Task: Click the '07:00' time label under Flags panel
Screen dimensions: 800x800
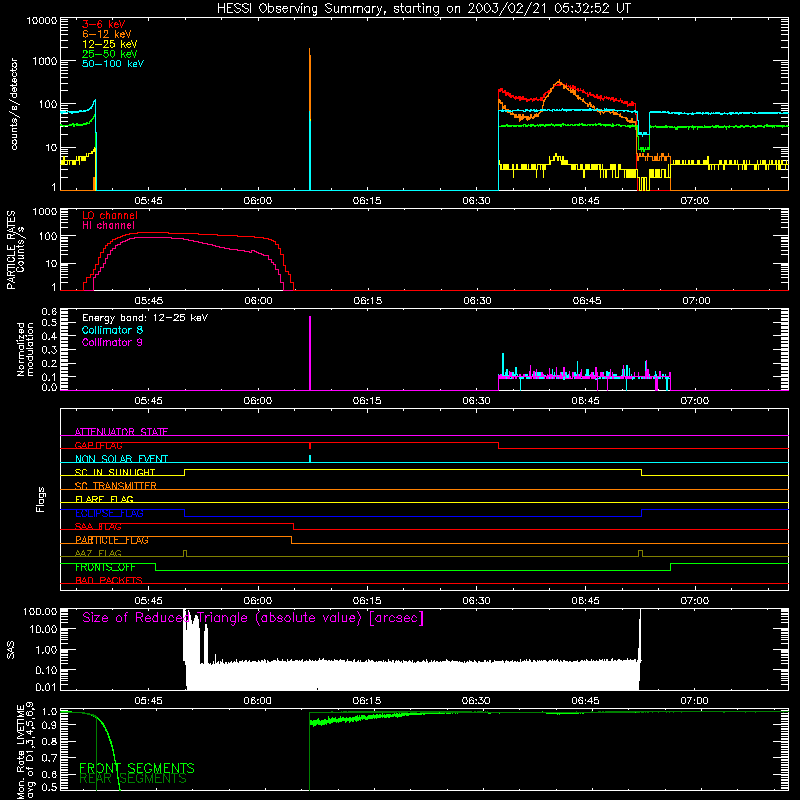Action: [694, 601]
